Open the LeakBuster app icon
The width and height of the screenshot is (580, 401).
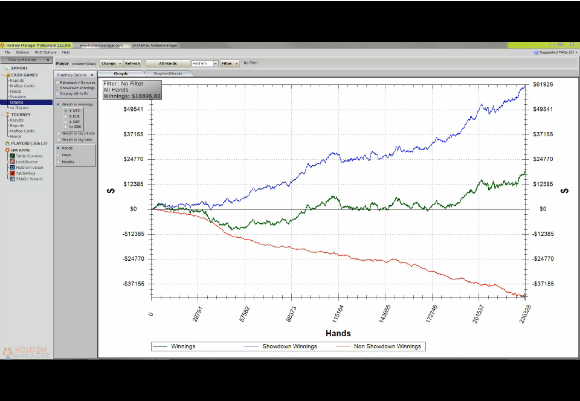pyautogui.click(x=12, y=162)
